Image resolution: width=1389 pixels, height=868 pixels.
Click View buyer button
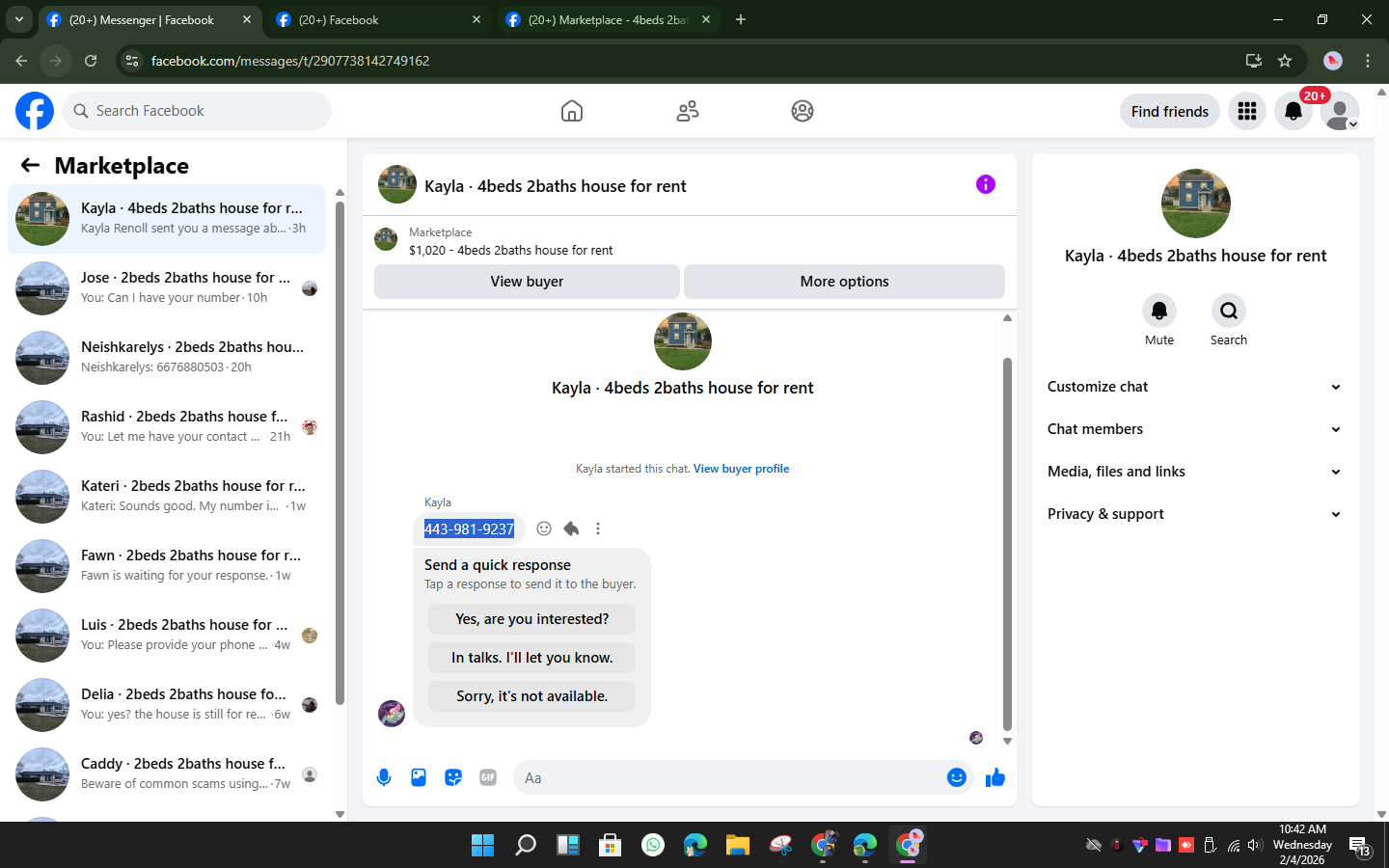tap(527, 282)
